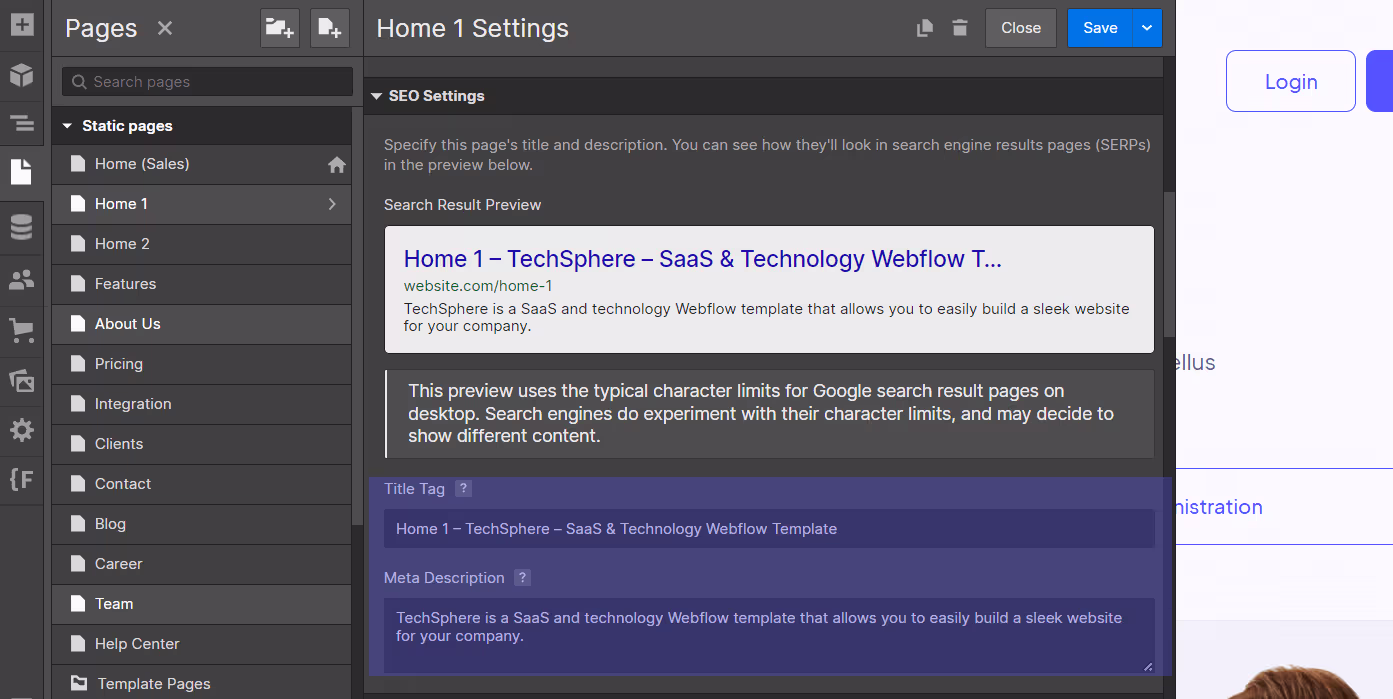Open the CMS Collections panel
The height and width of the screenshot is (699, 1393).
click(22, 227)
